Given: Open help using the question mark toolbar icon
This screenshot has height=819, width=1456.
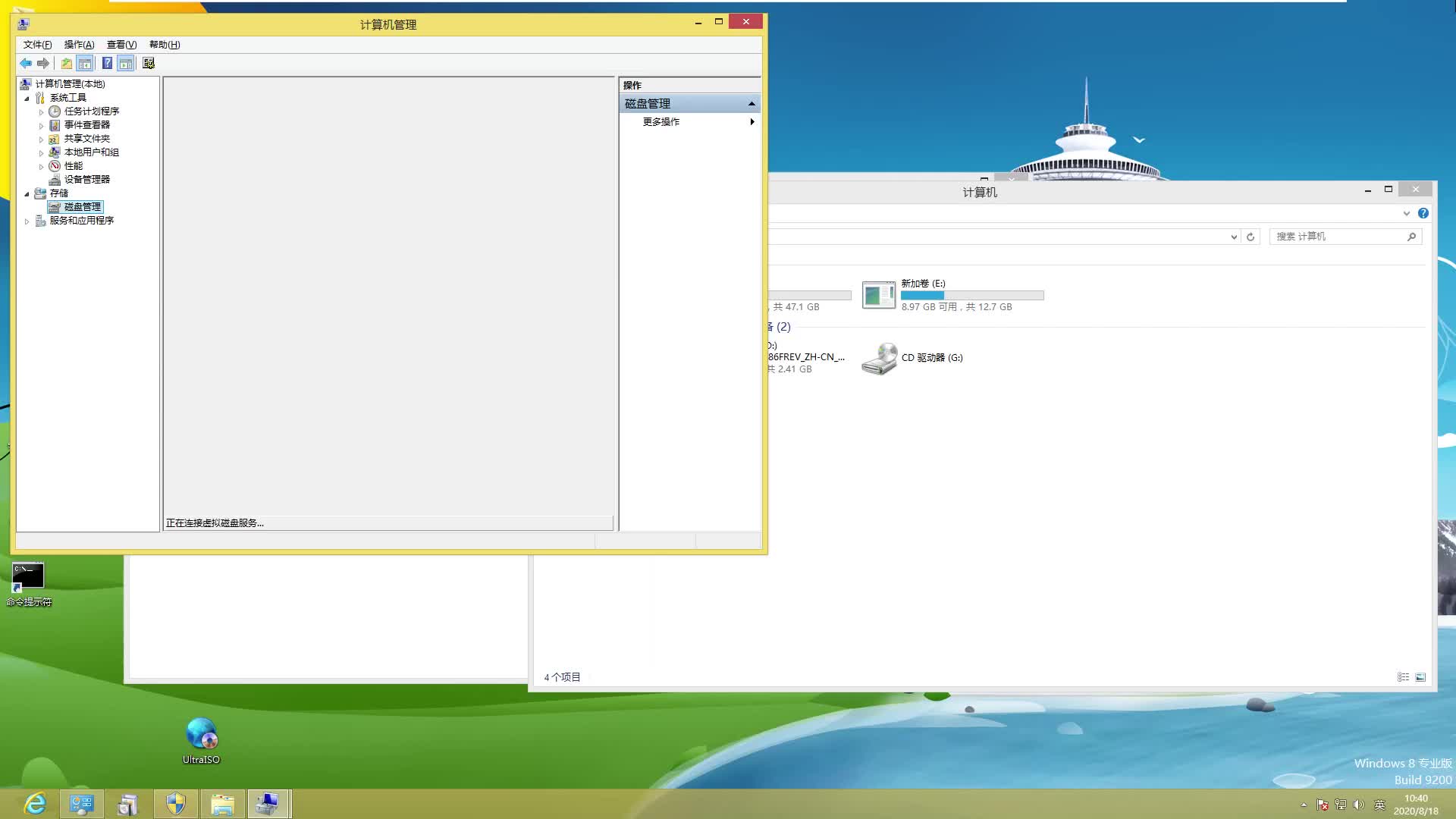Looking at the screenshot, I should (x=108, y=63).
